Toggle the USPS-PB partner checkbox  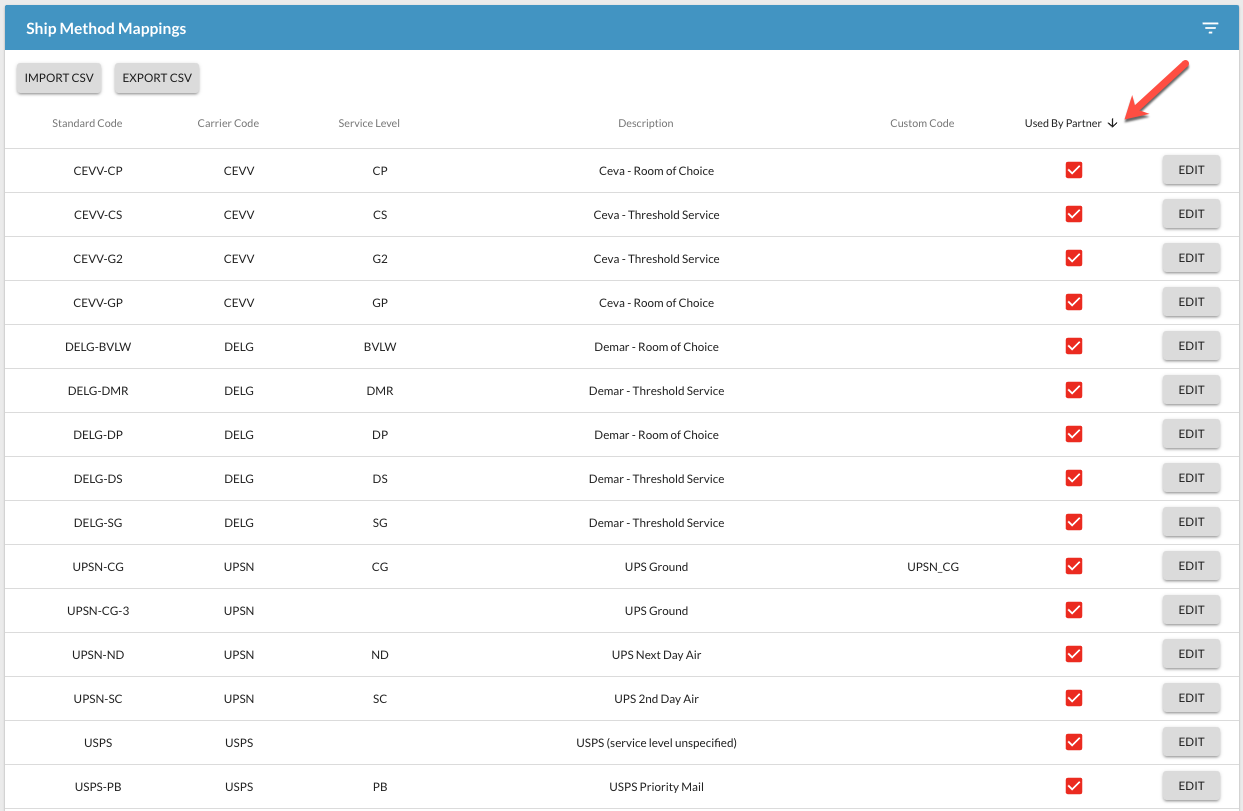1074,786
